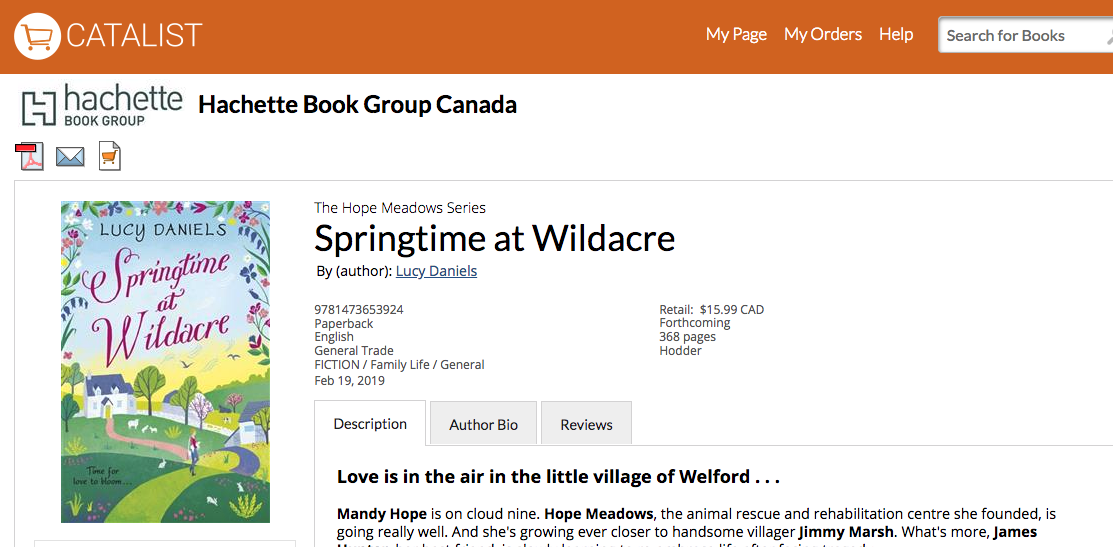The height and width of the screenshot is (547, 1113).
Task: Select the Description tab
Action: click(x=370, y=424)
